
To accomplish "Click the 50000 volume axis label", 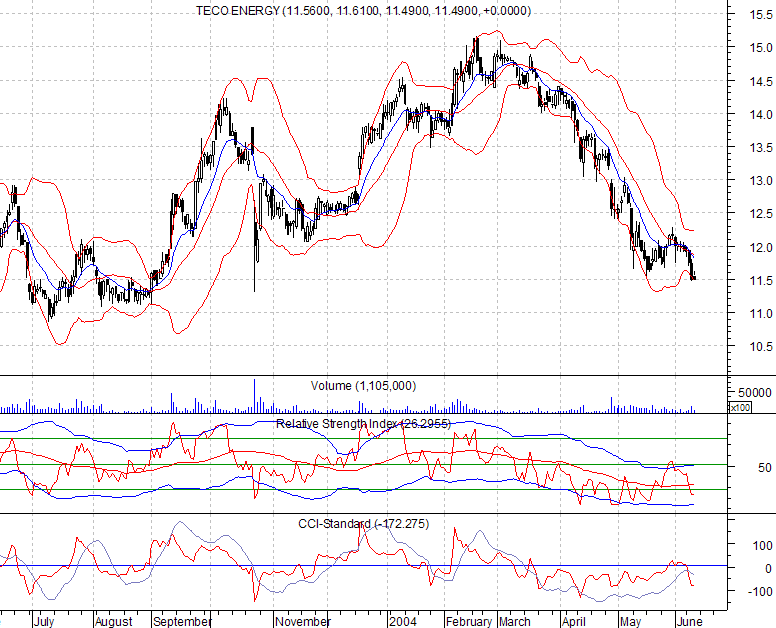I will coord(752,393).
